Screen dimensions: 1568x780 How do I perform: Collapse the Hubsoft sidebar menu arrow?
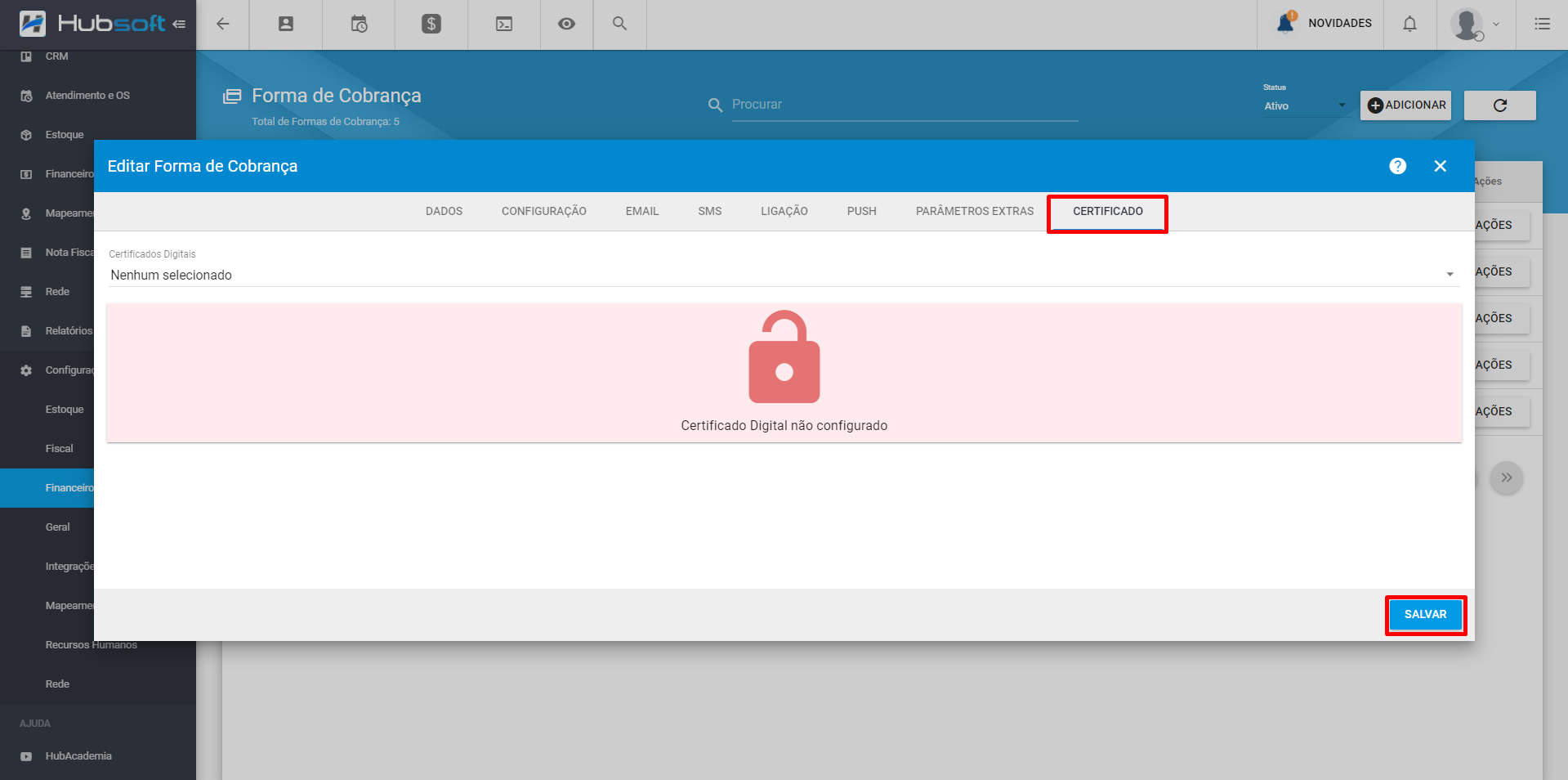tap(179, 24)
